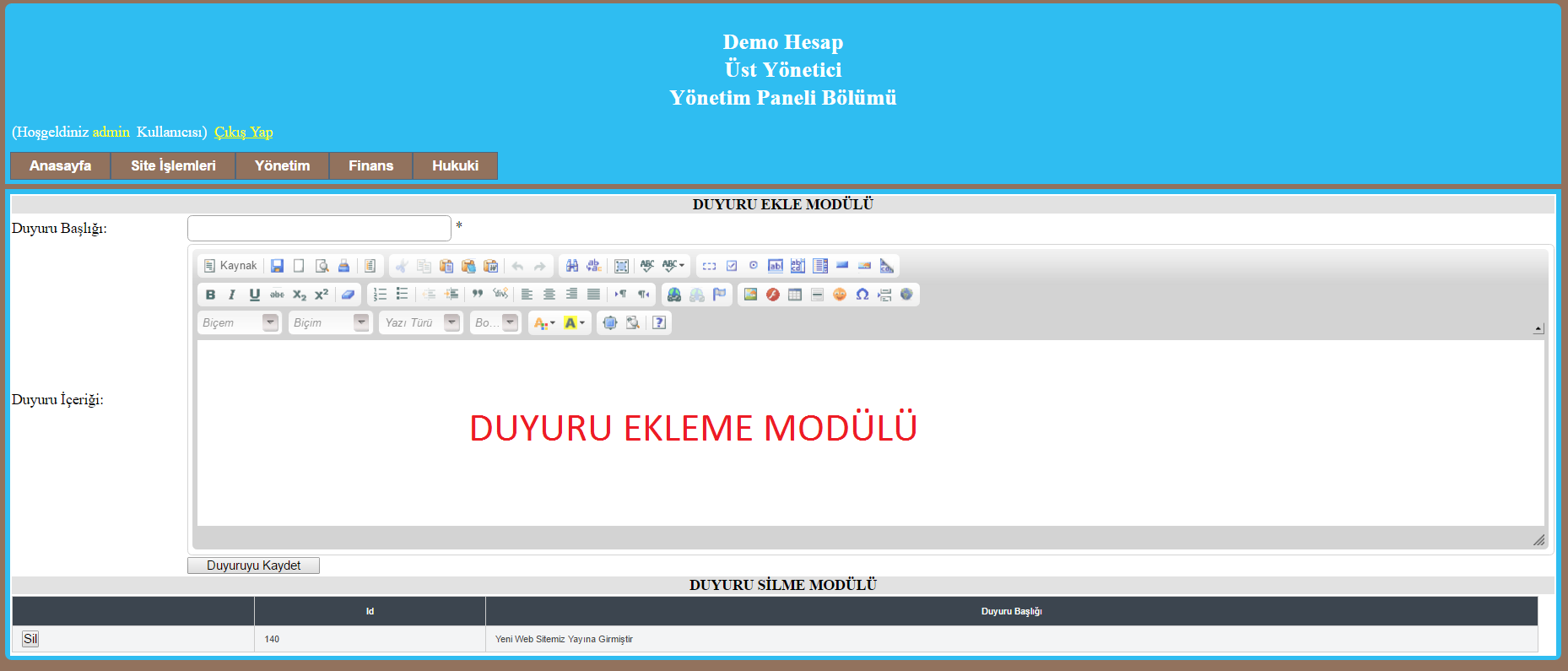The width and height of the screenshot is (1568, 671).
Task: Click the insert image icon
Action: [x=750, y=295]
